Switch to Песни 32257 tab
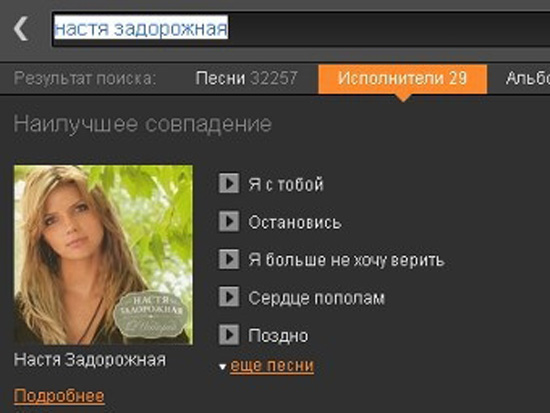The width and height of the screenshot is (550, 413). pyautogui.click(x=247, y=78)
